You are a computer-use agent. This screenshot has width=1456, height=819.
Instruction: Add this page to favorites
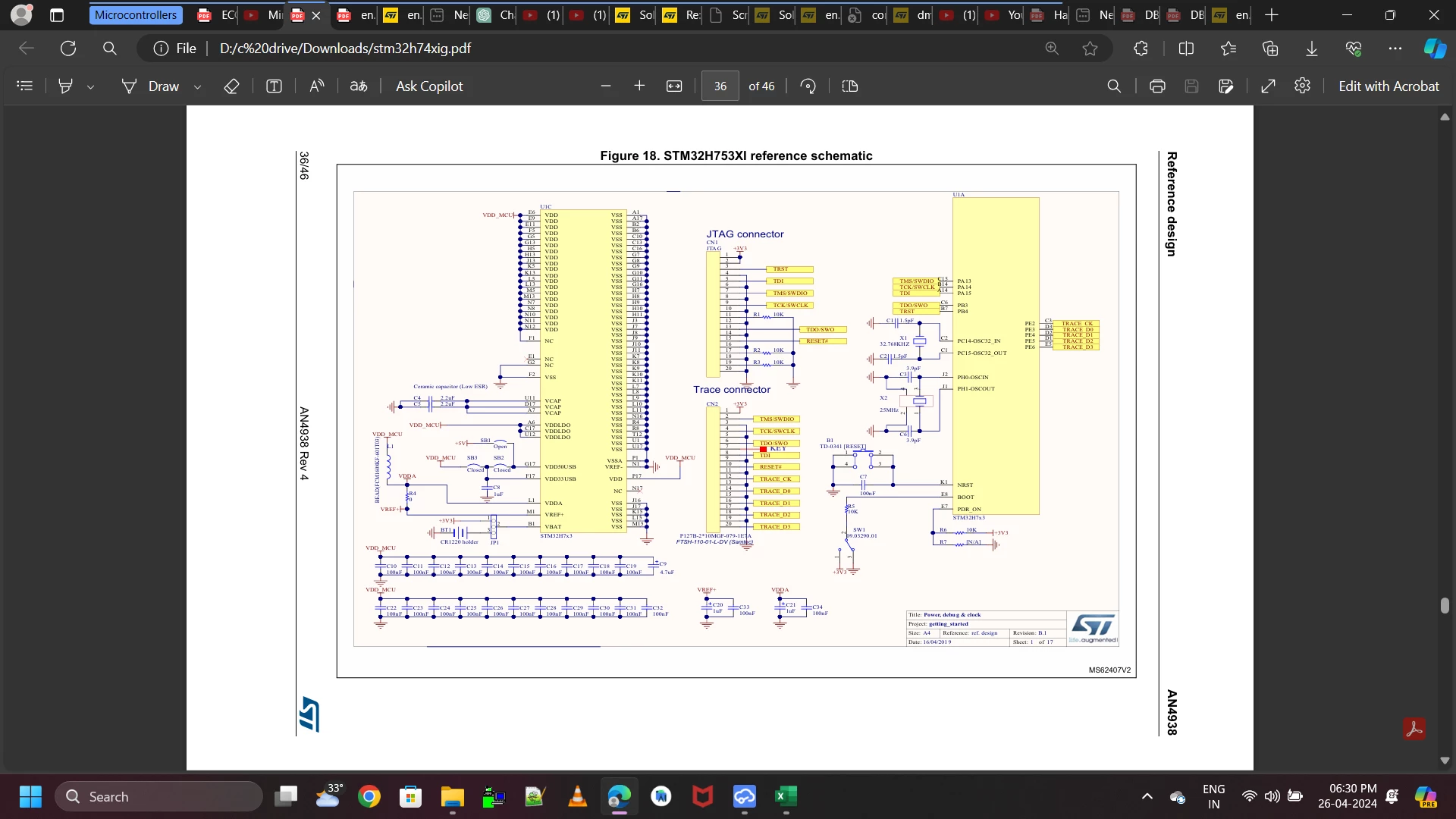click(1090, 49)
